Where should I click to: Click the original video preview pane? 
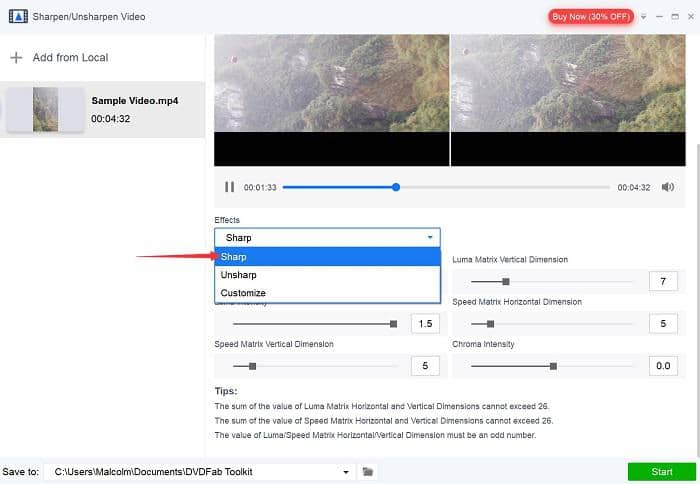[x=332, y=100]
